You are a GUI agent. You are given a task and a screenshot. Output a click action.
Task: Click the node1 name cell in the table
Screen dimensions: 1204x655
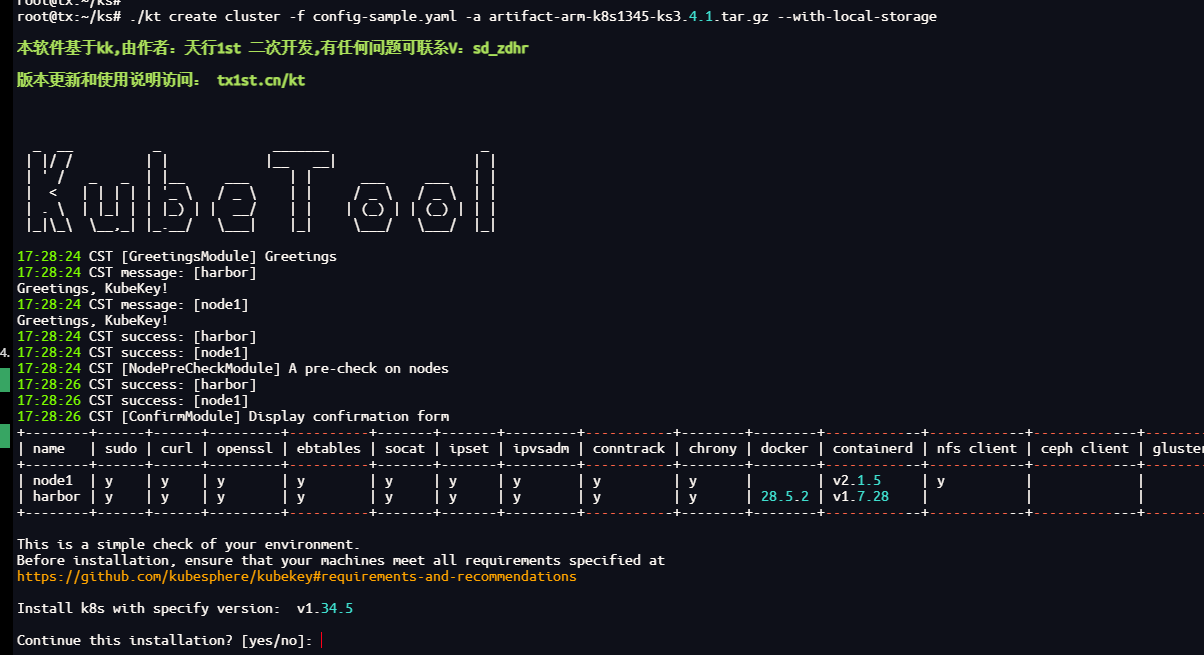(x=53, y=480)
